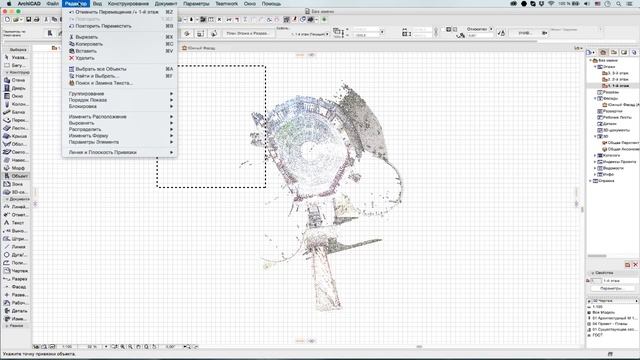This screenshot has height=360, width=640.
Task: Switch to the Южный Фасад tab
Action: 199,48
